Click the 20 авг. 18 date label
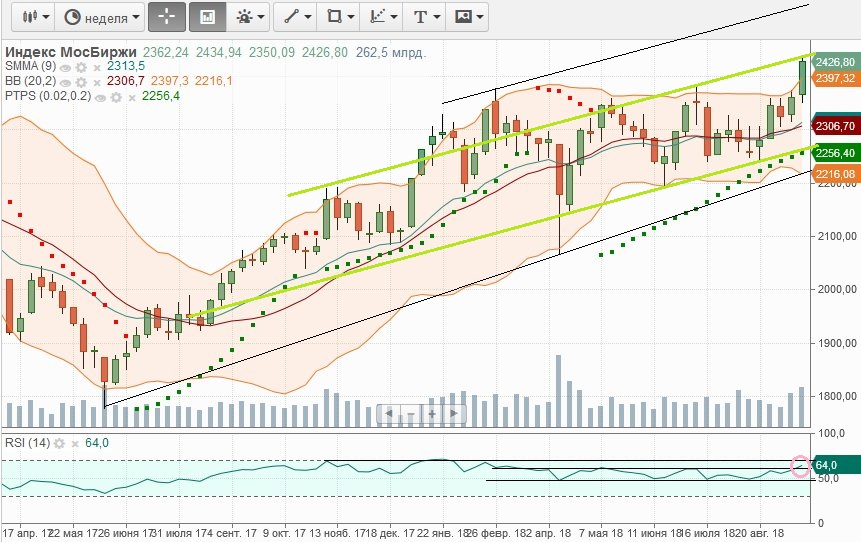Viewport: 861px width, 542px height. point(759,533)
